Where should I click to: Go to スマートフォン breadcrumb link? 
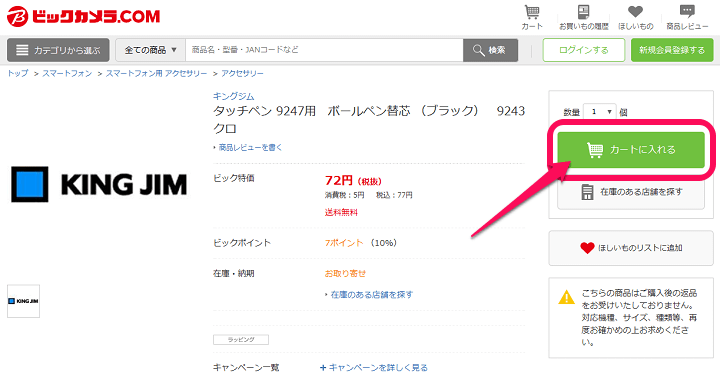click(67, 73)
